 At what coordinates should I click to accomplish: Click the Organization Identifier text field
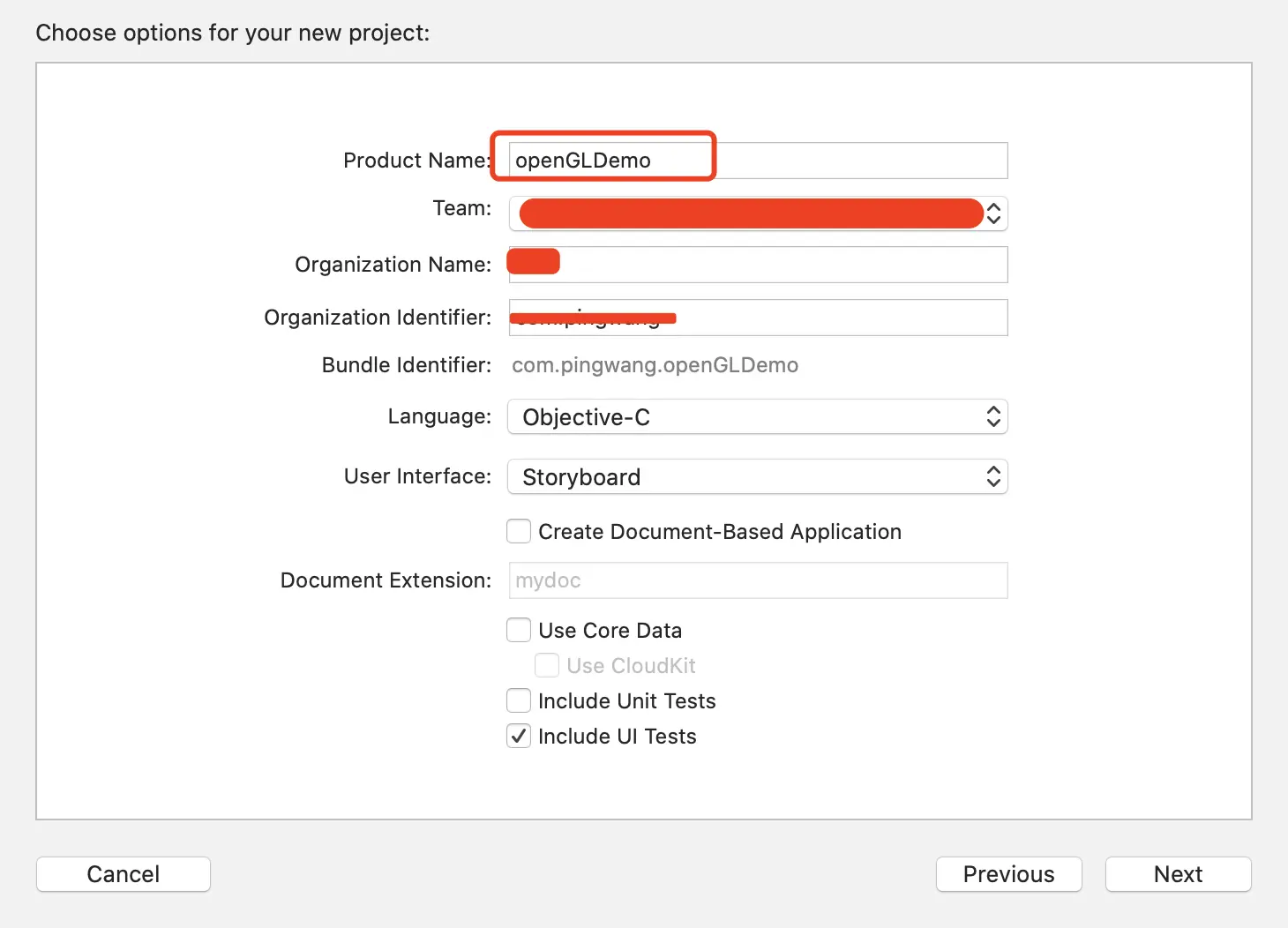pos(757,318)
